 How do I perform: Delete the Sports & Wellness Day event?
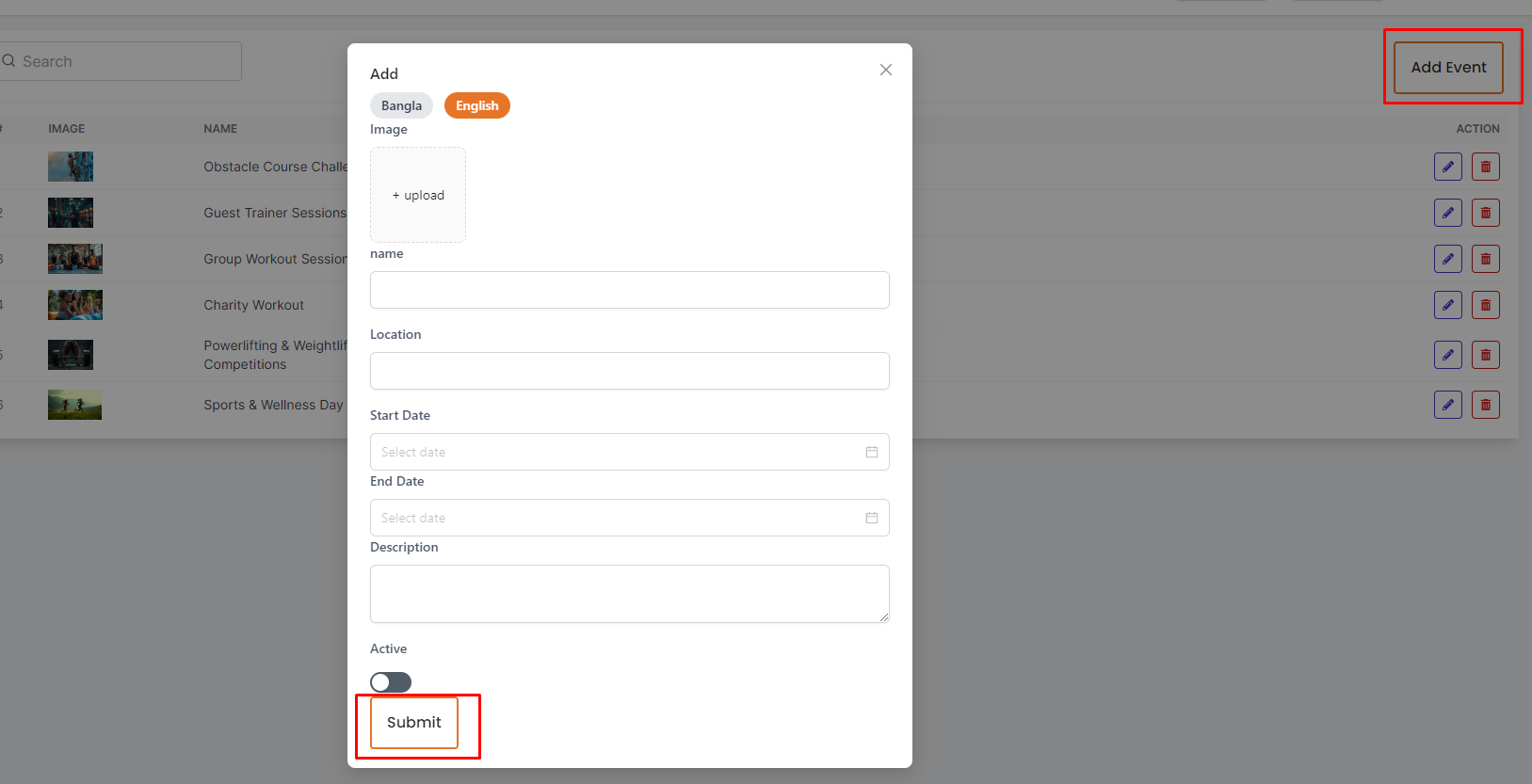(1485, 405)
